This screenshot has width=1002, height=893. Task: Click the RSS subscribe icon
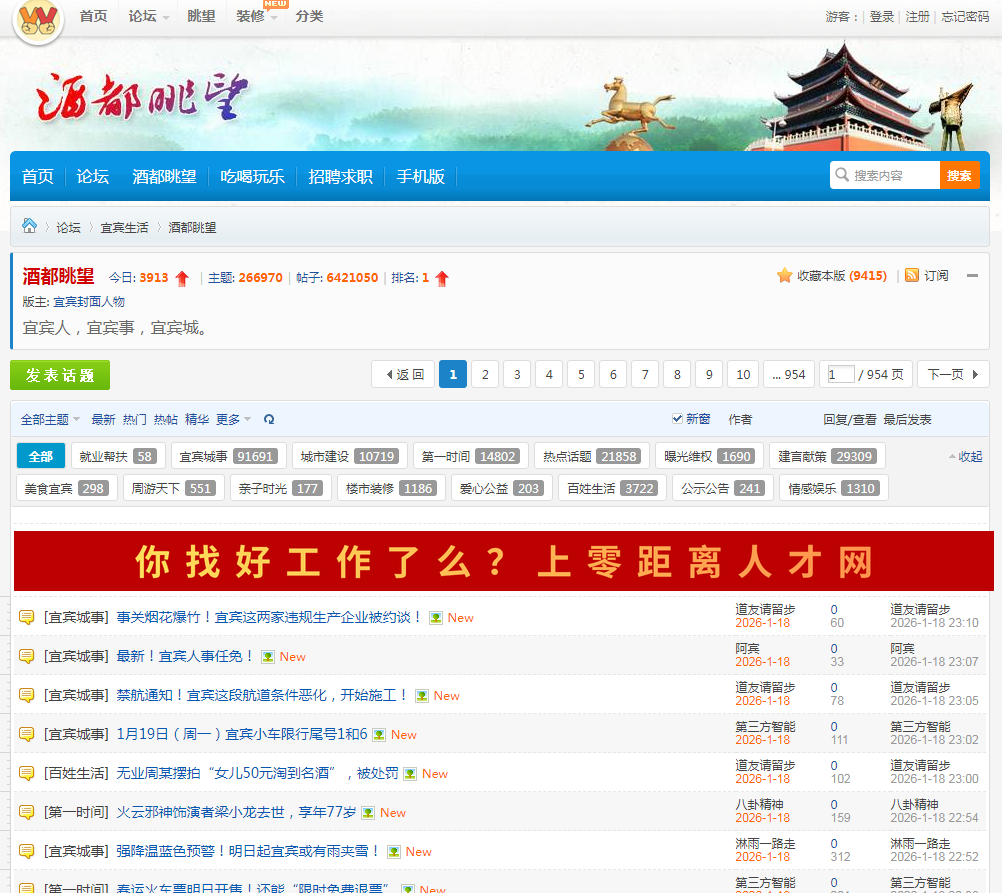coord(911,276)
